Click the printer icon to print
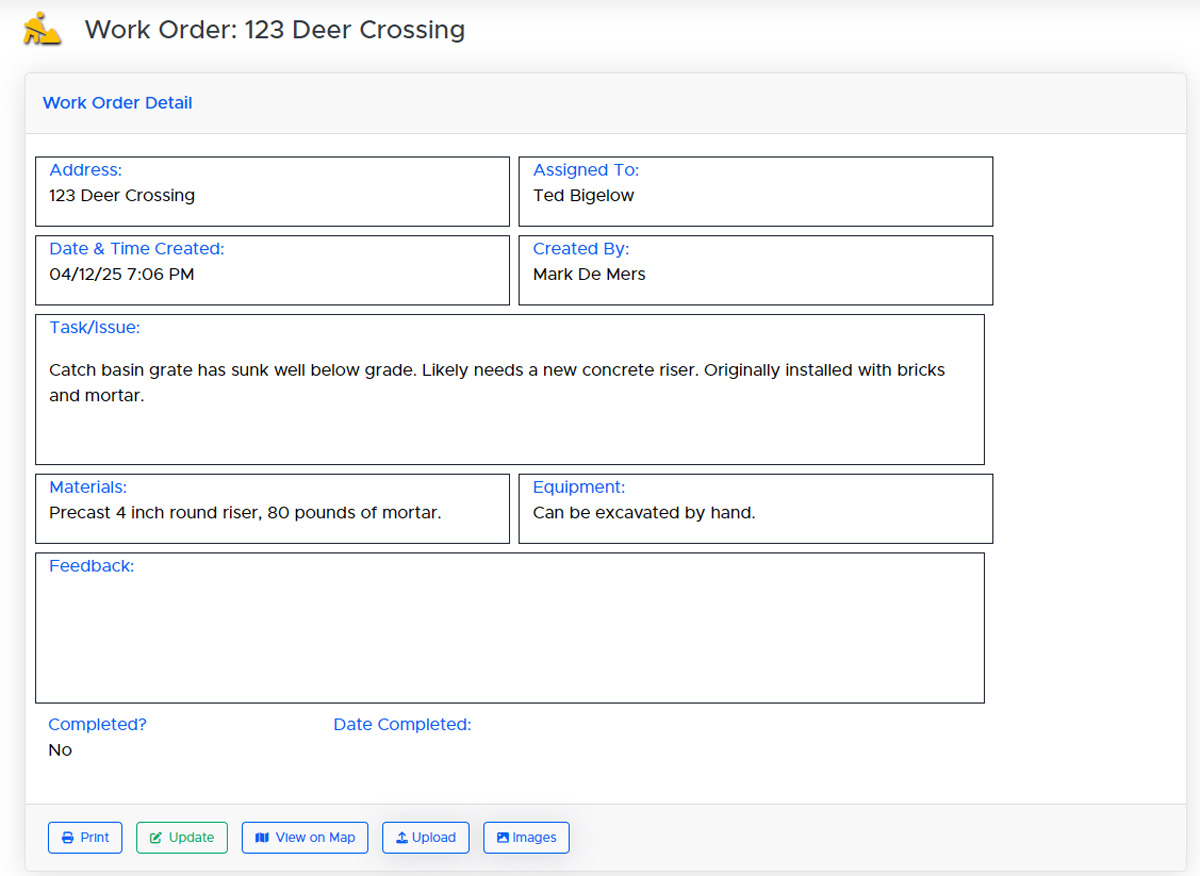Image resolution: width=1200 pixels, height=876 pixels. tap(67, 838)
